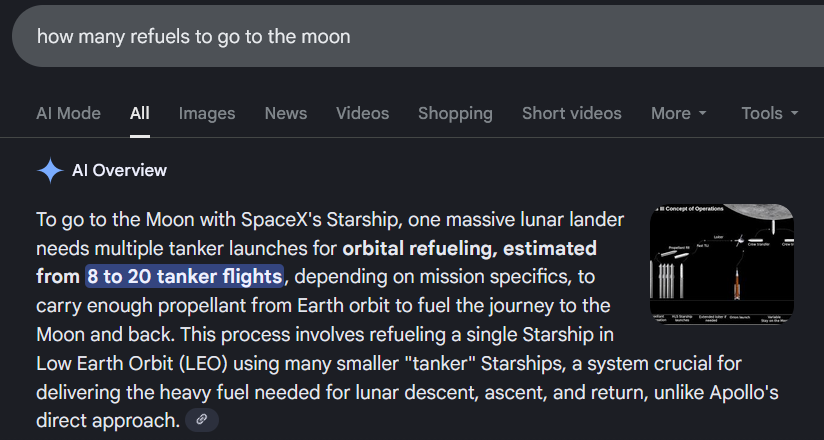The width and height of the screenshot is (824, 440).
Task: Open the Concept of Operations thumbnail
Action: [x=722, y=264]
